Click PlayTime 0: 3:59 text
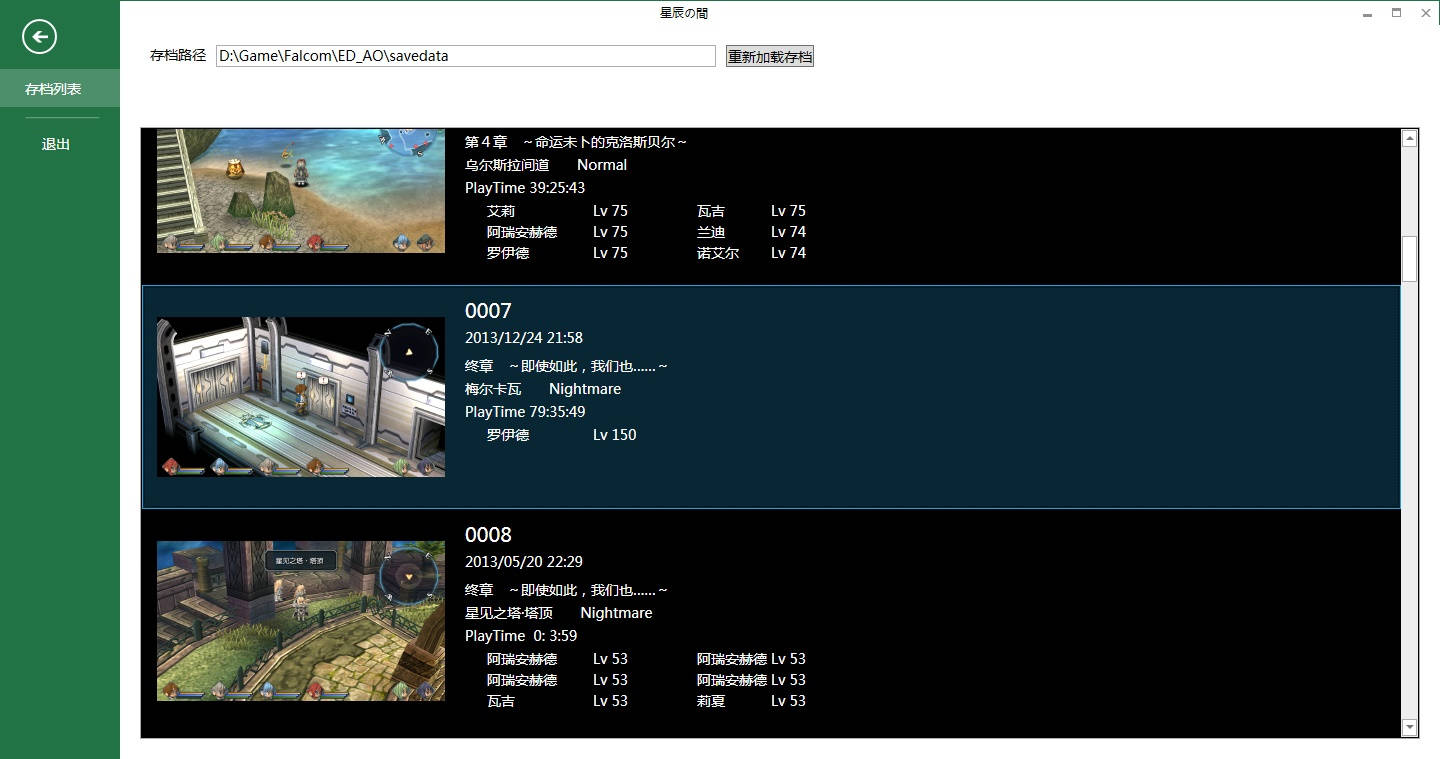Image resolution: width=1440 pixels, height=759 pixels. click(x=521, y=636)
